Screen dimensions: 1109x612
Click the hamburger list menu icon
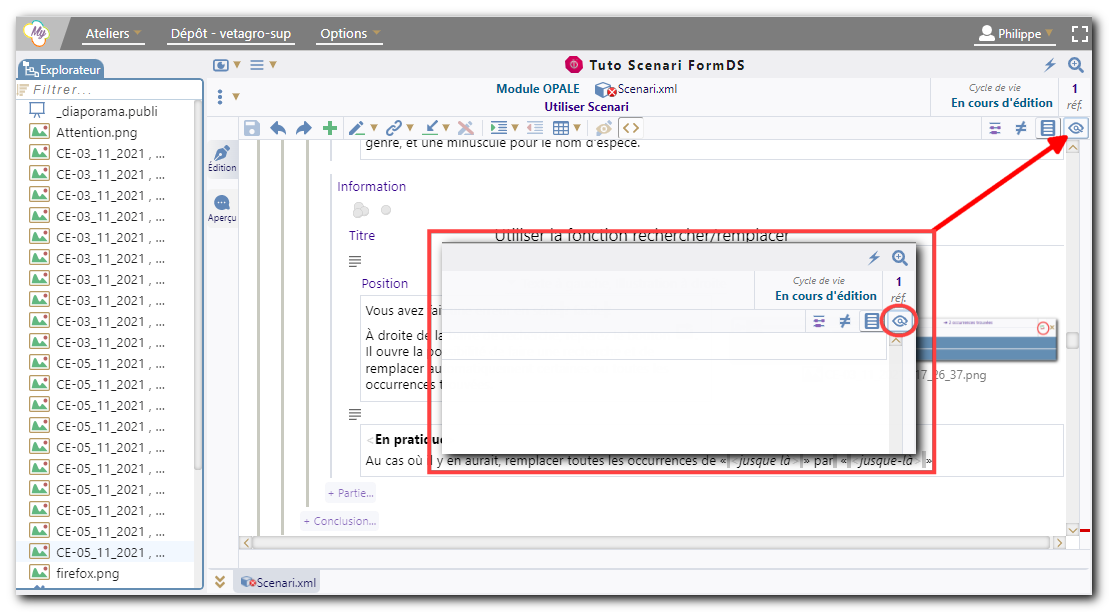click(x=257, y=65)
